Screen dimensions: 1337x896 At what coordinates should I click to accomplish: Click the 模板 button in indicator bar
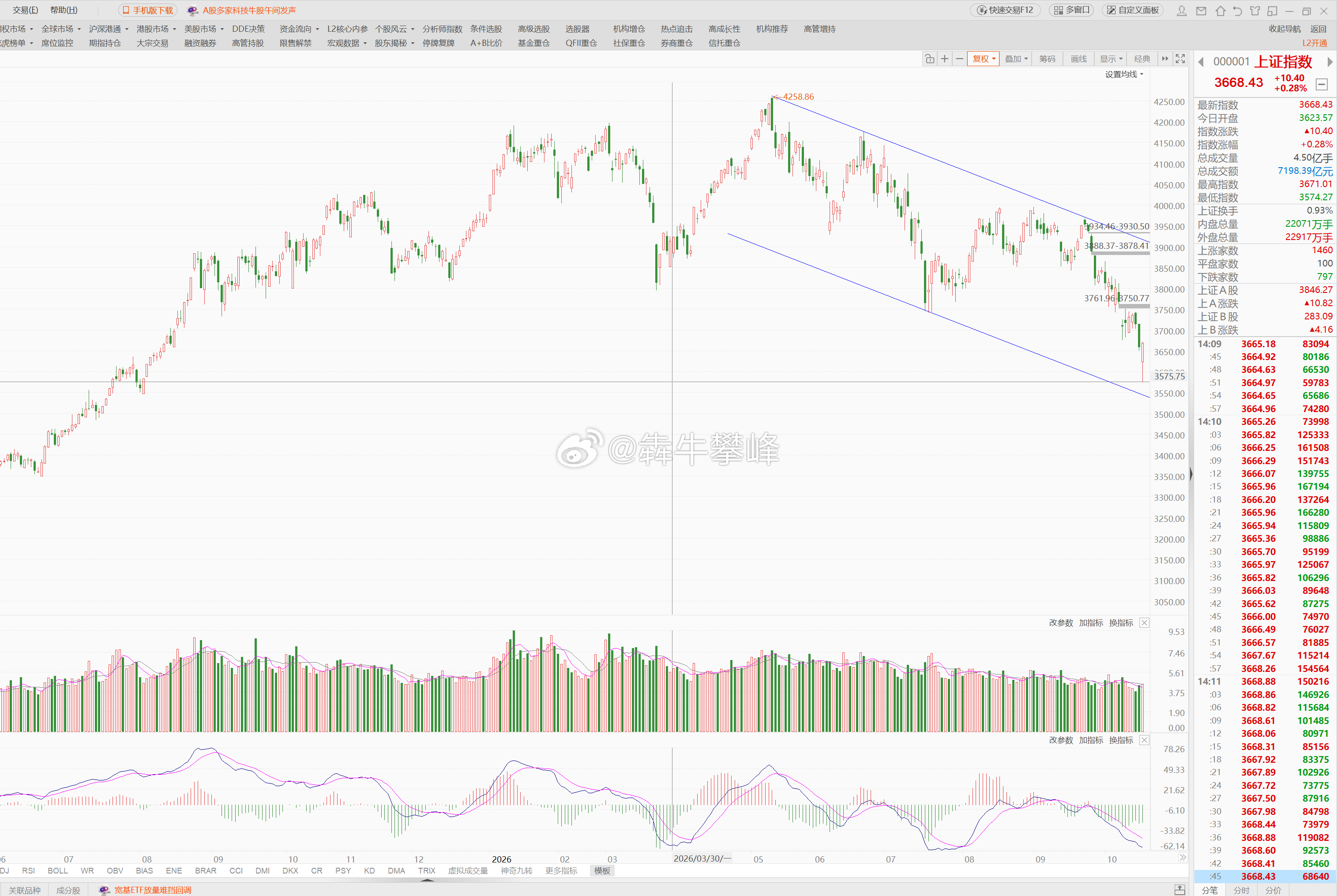pos(602,871)
